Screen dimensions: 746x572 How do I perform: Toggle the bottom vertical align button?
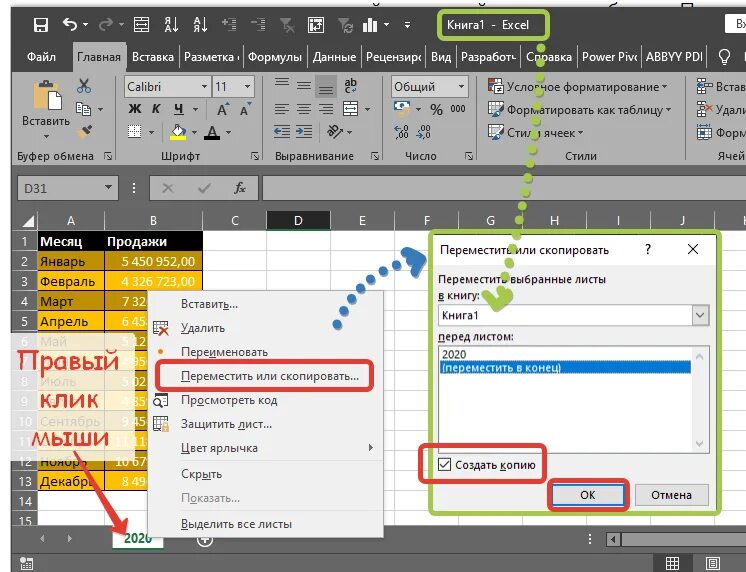(326, 86)
